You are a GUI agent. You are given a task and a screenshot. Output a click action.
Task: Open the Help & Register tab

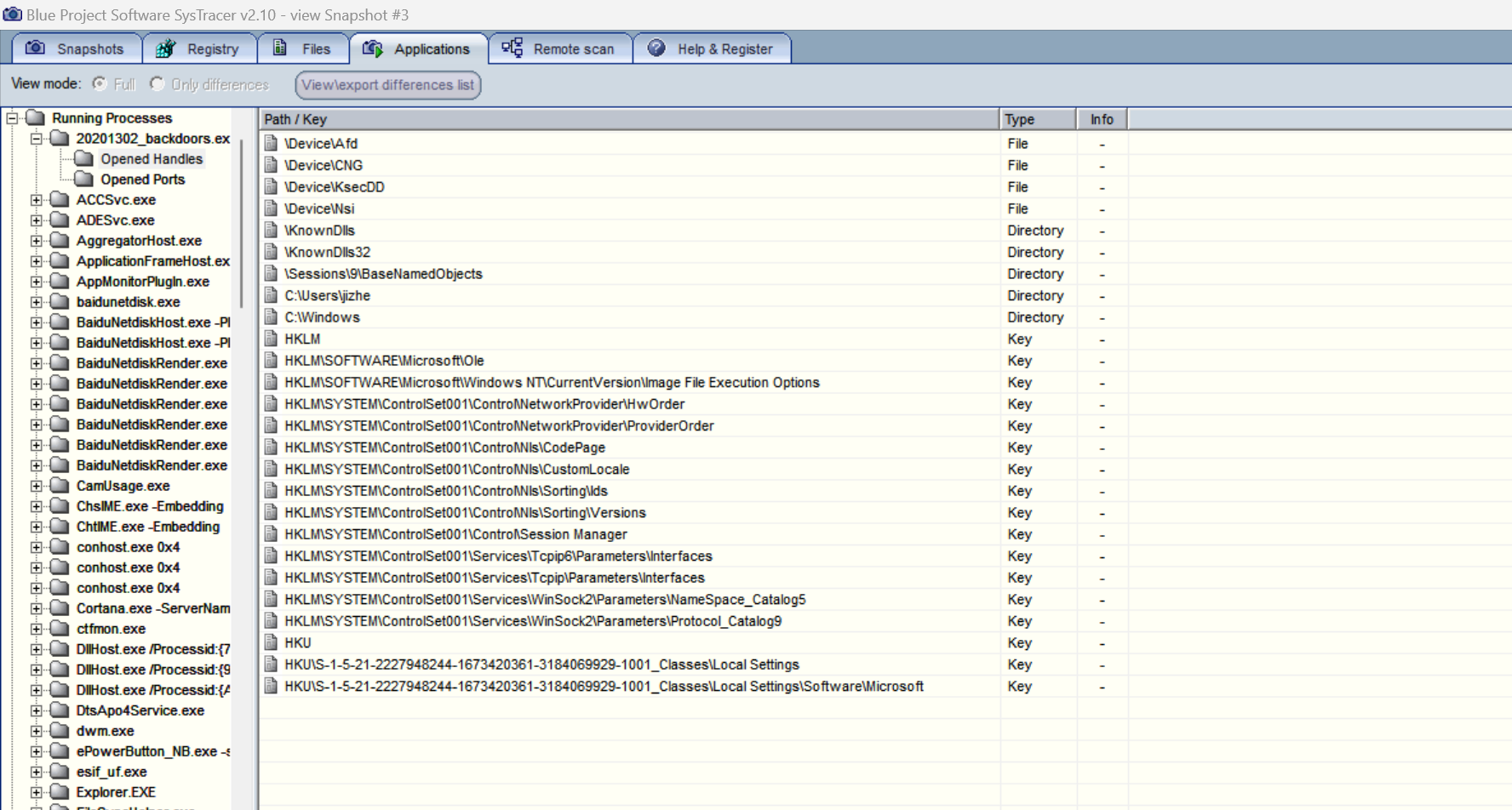[x=712, y=48]
